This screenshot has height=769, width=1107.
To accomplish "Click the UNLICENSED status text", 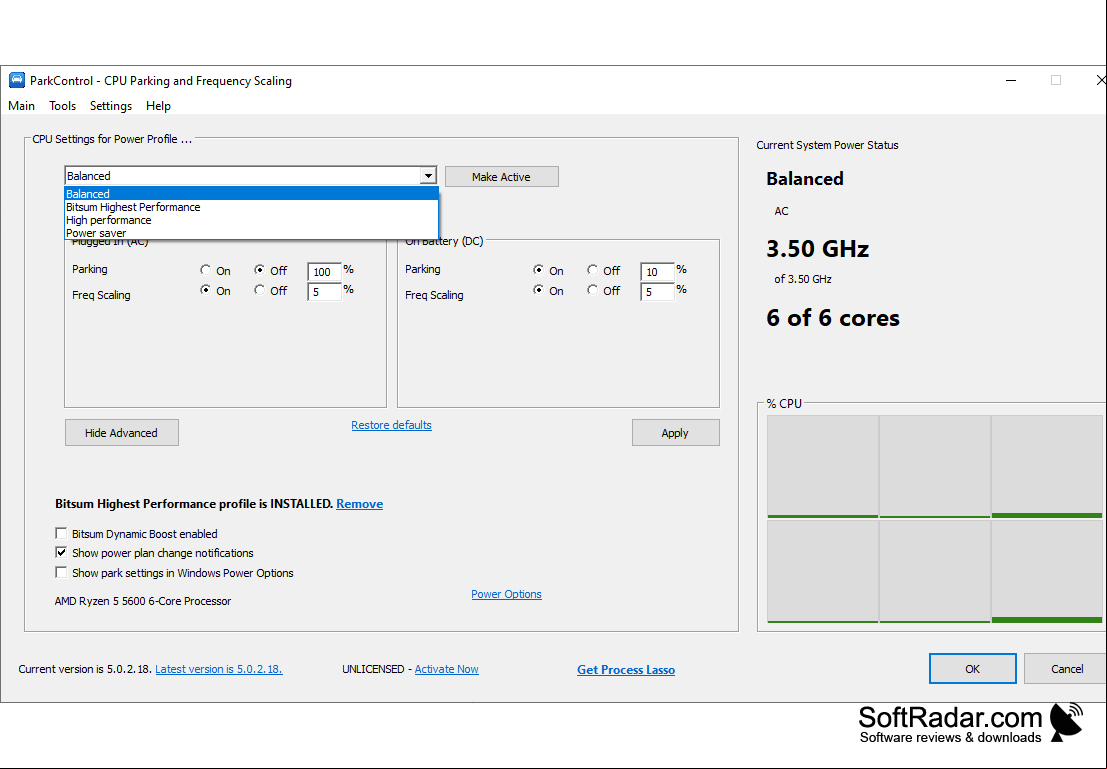I will (373, 669).
